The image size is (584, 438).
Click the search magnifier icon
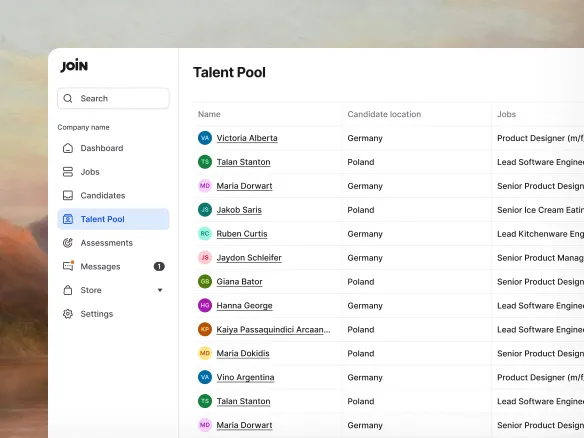tap(68, 98)
